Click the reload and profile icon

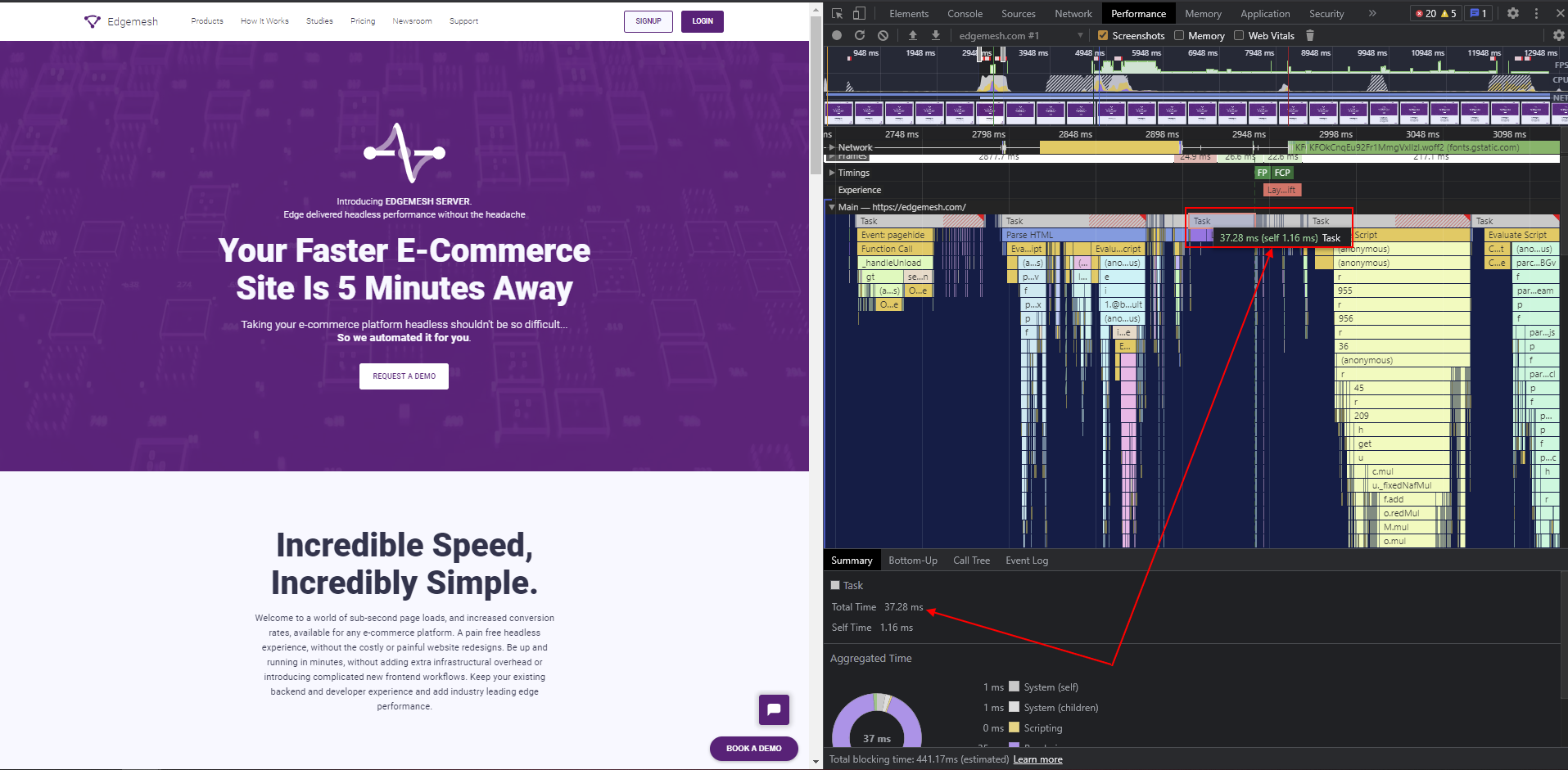860,35
